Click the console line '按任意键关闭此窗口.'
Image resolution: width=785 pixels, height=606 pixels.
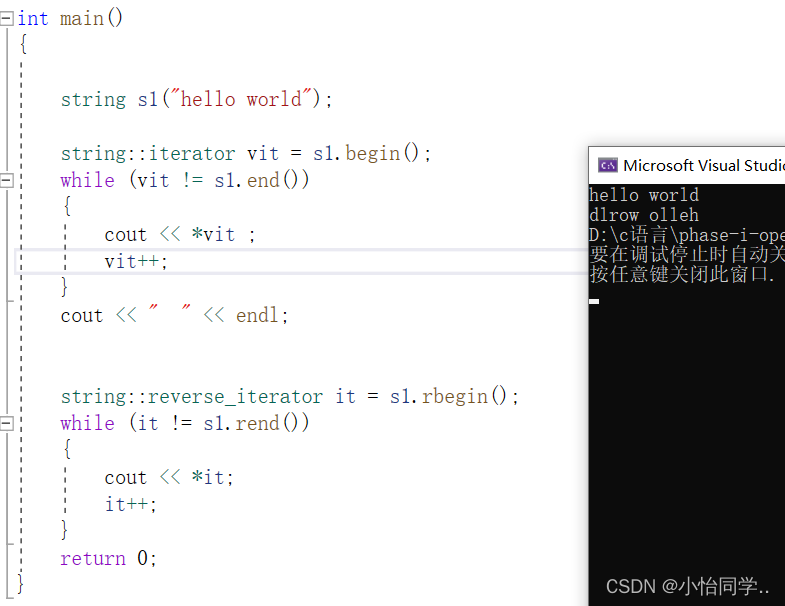[x=682, y=274]
